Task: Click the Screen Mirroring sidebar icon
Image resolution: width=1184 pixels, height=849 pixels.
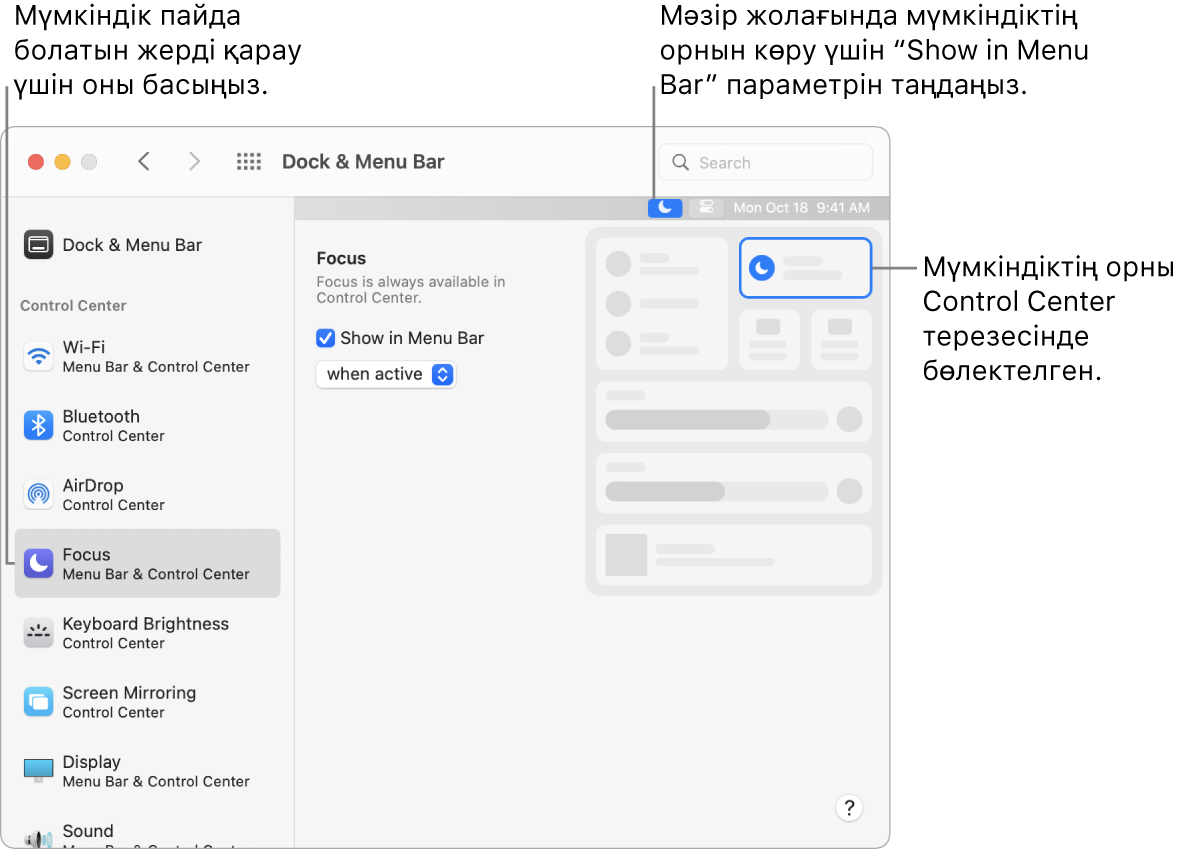Action: click(x=37, y=701)
